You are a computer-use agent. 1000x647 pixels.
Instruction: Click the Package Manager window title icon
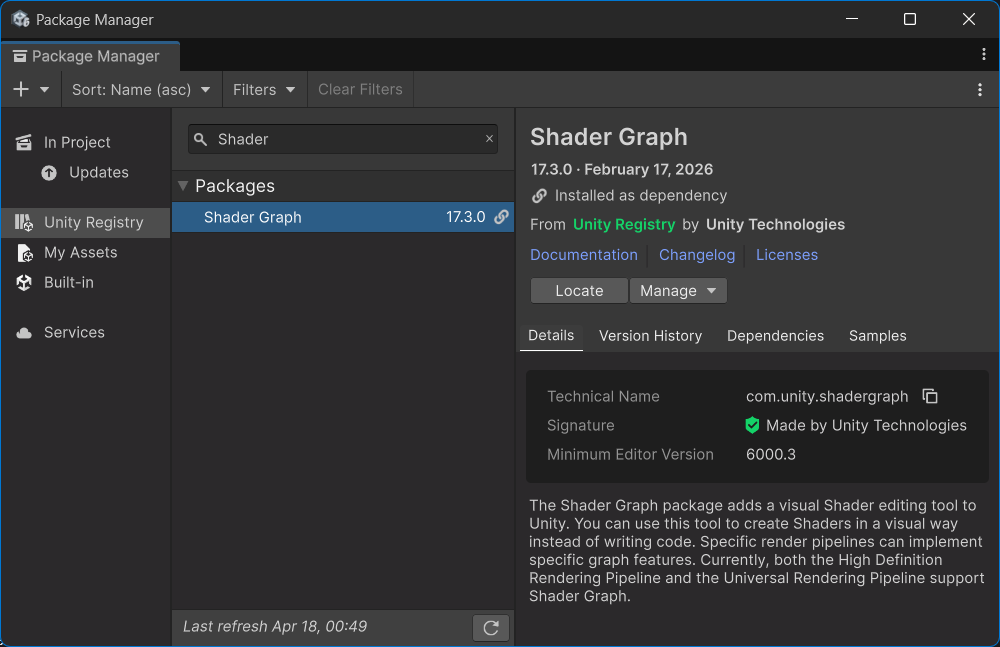[20, 19]
